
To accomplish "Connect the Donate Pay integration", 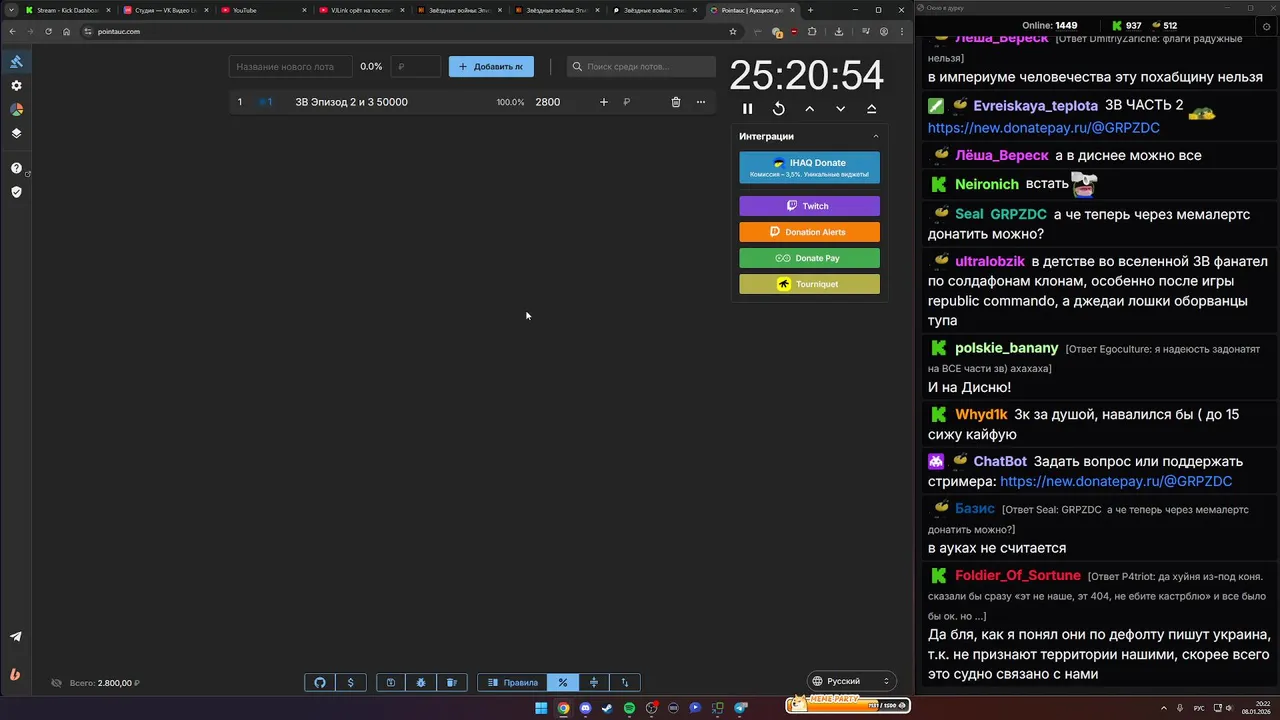I will point(809,258).
